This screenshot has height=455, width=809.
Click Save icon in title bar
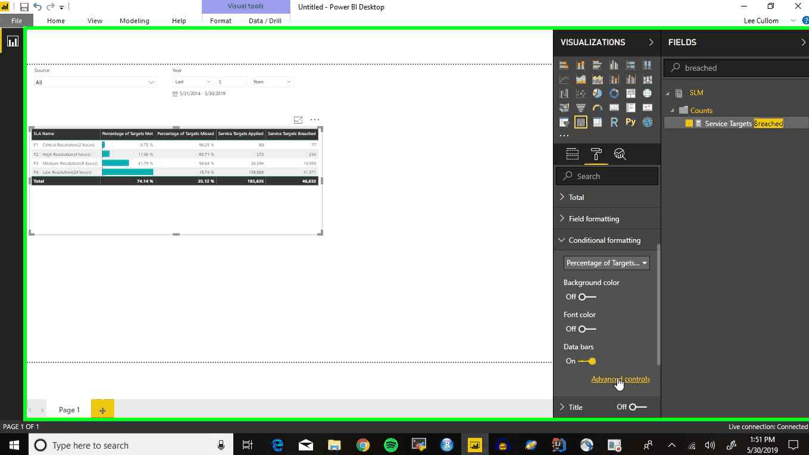coord(24,7)
